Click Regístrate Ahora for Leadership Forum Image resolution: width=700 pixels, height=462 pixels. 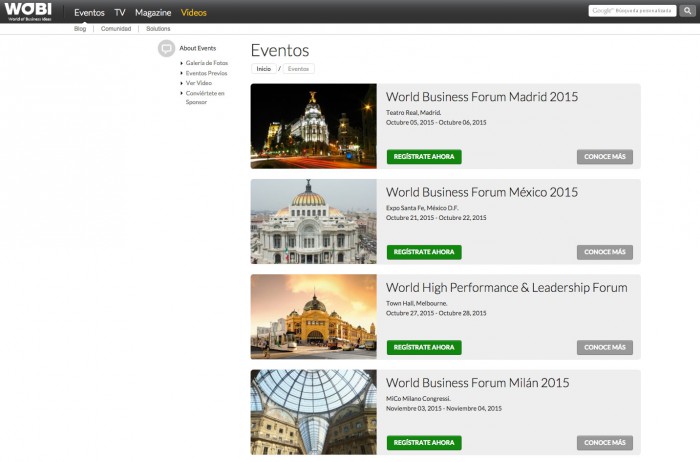[x=424, y=347]
